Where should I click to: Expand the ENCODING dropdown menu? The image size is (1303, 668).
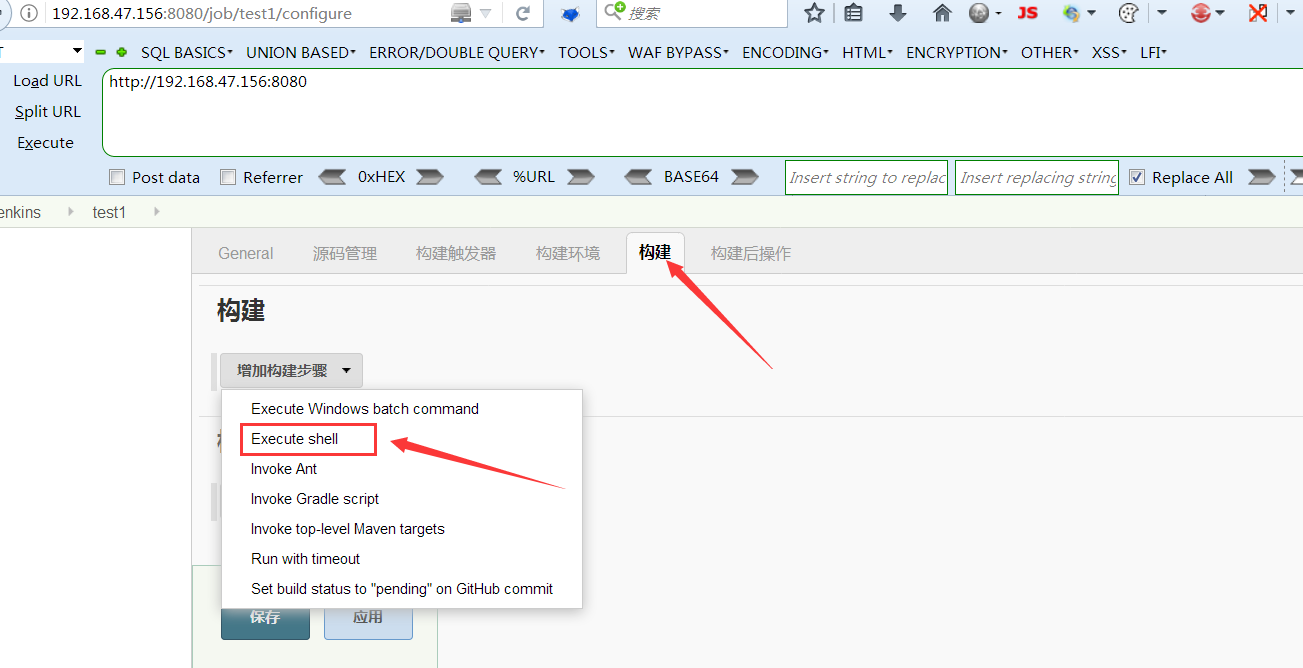tap(785, 52)
